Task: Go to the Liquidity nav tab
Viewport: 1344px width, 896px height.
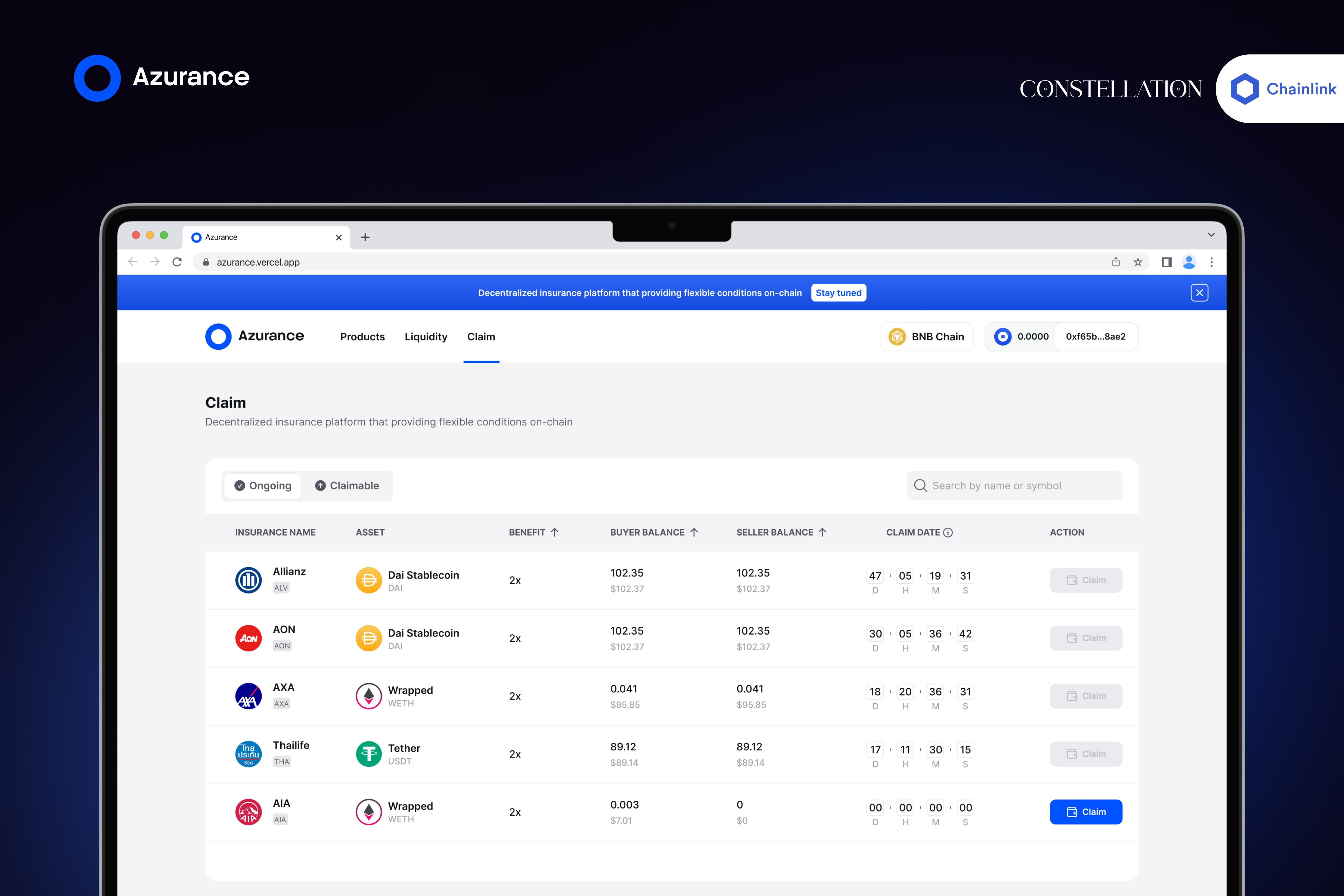Action: coord(426,337)
